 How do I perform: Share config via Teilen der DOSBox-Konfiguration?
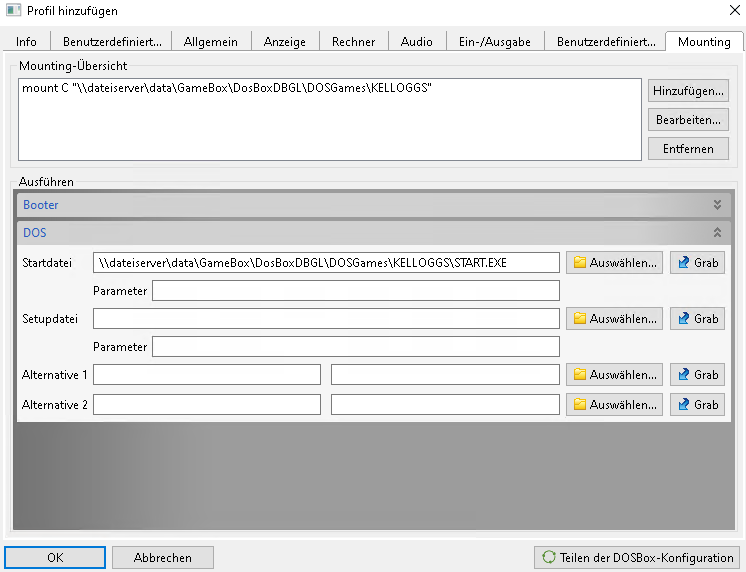pyautogui.click(x=638, y=558)
